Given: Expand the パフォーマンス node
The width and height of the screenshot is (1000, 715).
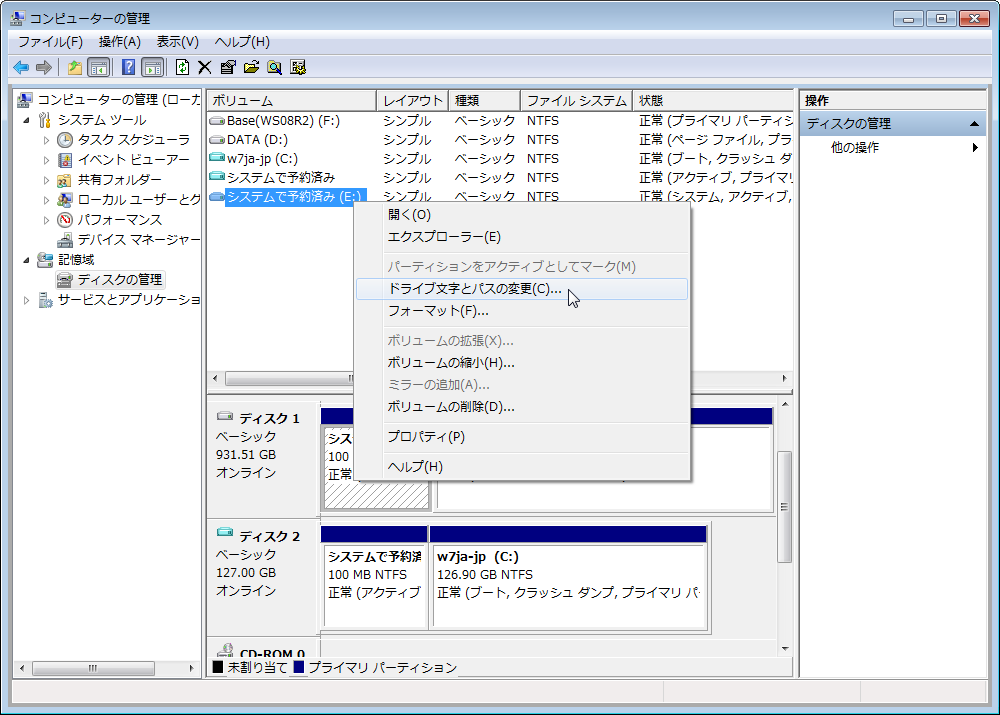Looking at the screenshot, I should (x=46, y=219).
